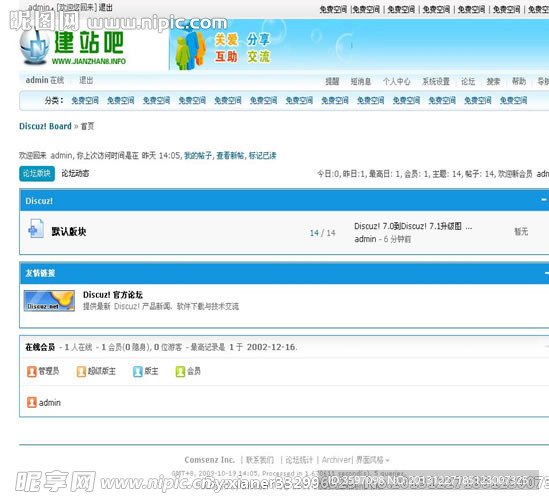This screenshot has height=500, width=549.
Task: Open 系统设置 menu
Action: tap(436, 82)
